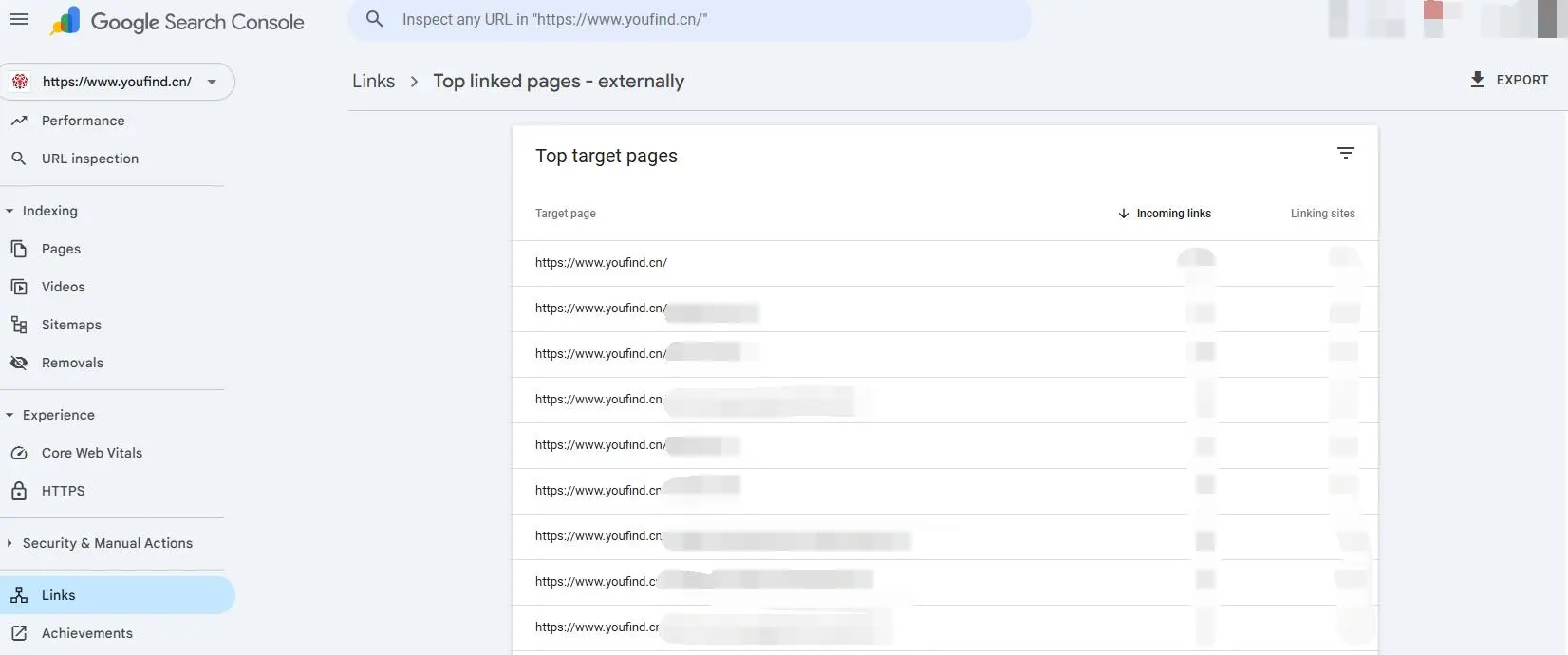This screenshot has width=1568, height=655.
Task: Open the Pages report icon
Action: 19,249
